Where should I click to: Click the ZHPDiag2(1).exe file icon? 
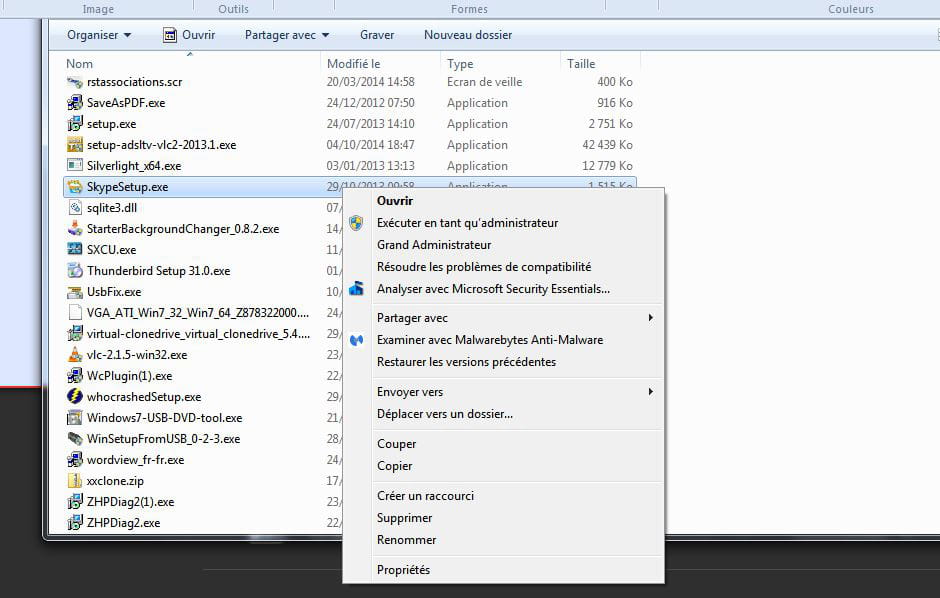(x=75, y=502)
